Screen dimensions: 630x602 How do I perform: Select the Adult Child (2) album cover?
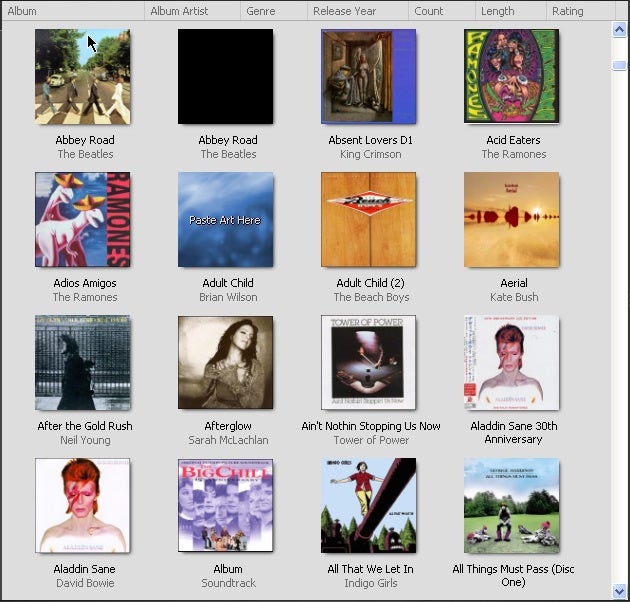[x=368, y=219]
